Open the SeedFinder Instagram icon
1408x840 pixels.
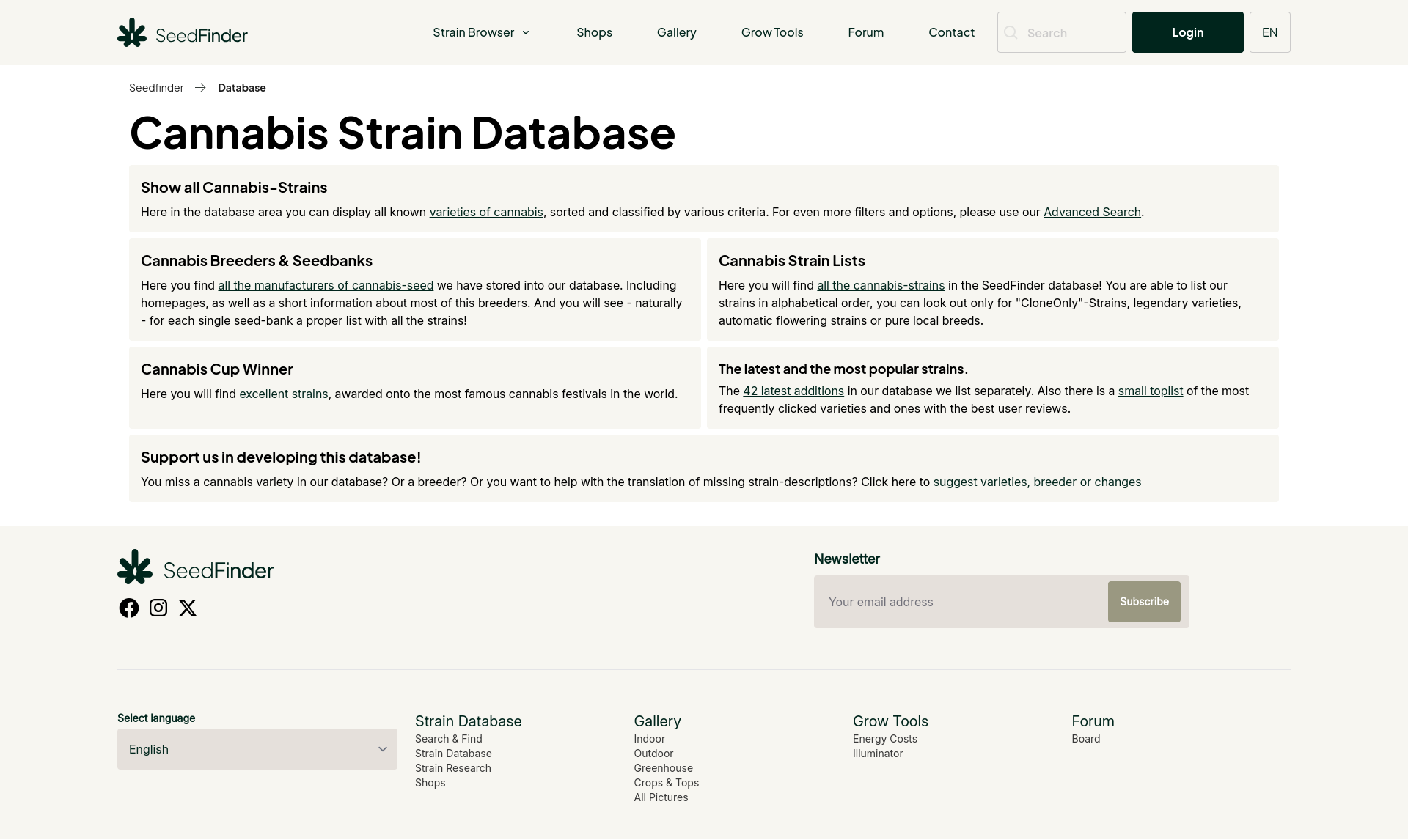[158, 608]
